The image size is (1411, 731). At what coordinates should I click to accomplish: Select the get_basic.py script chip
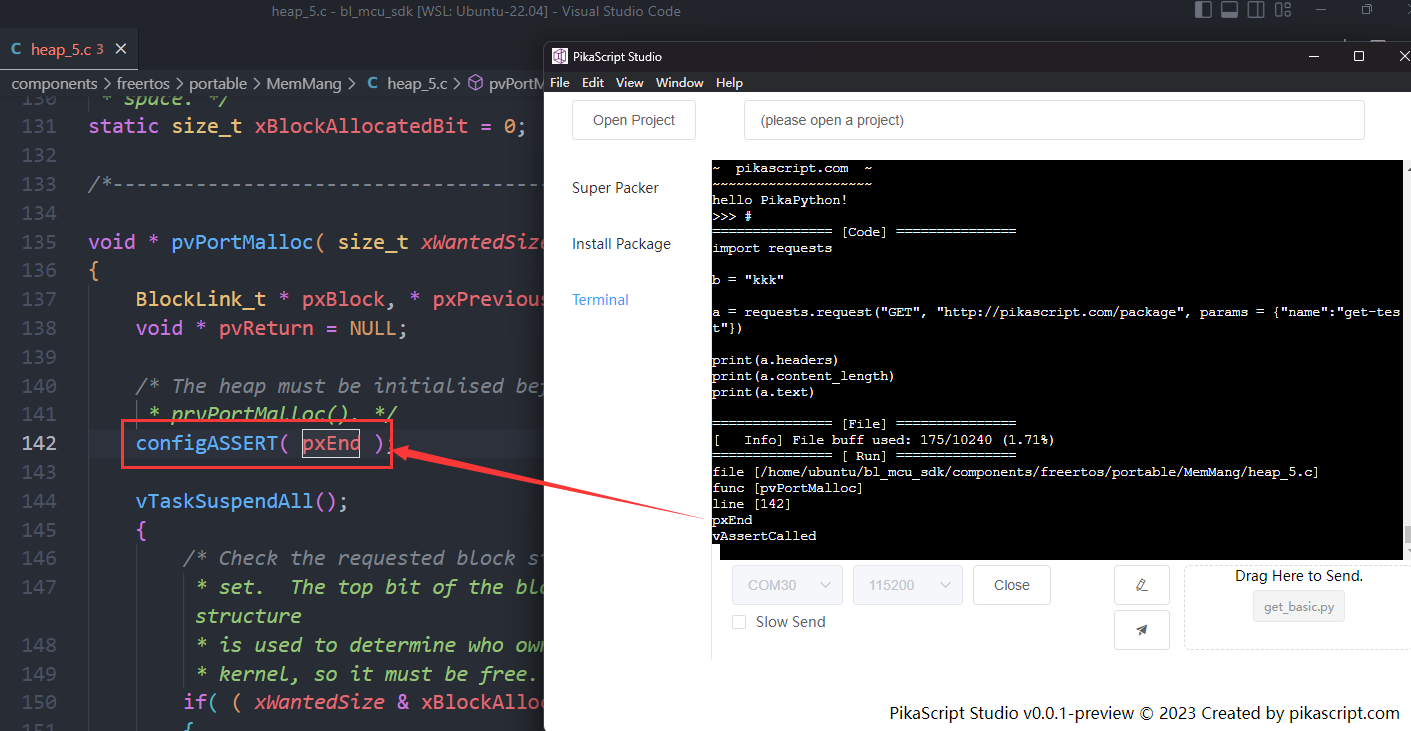pyautogui.click(x=1298, y=605)
